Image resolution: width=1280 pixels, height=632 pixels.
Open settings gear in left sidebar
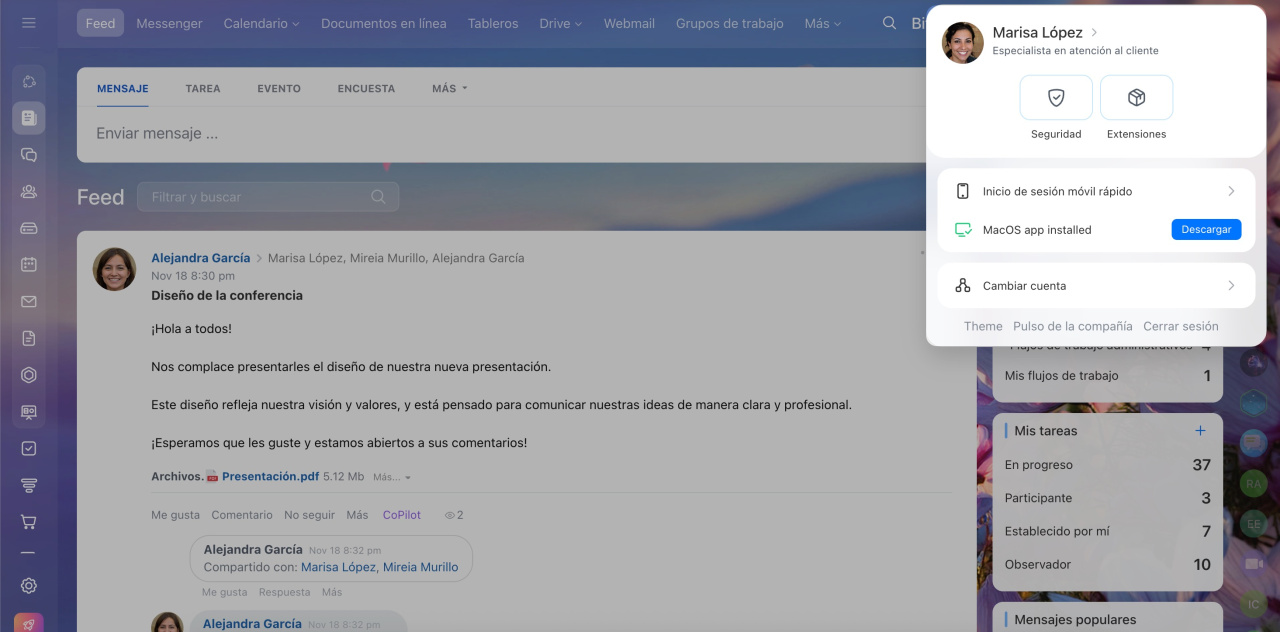coord(29,586)
